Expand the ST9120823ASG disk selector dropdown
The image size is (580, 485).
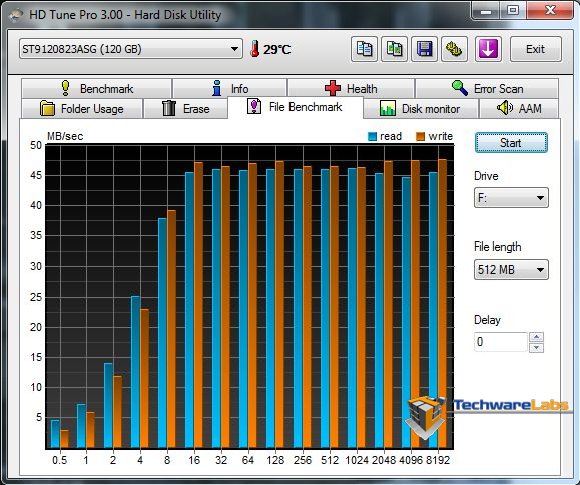coord(131,49)
